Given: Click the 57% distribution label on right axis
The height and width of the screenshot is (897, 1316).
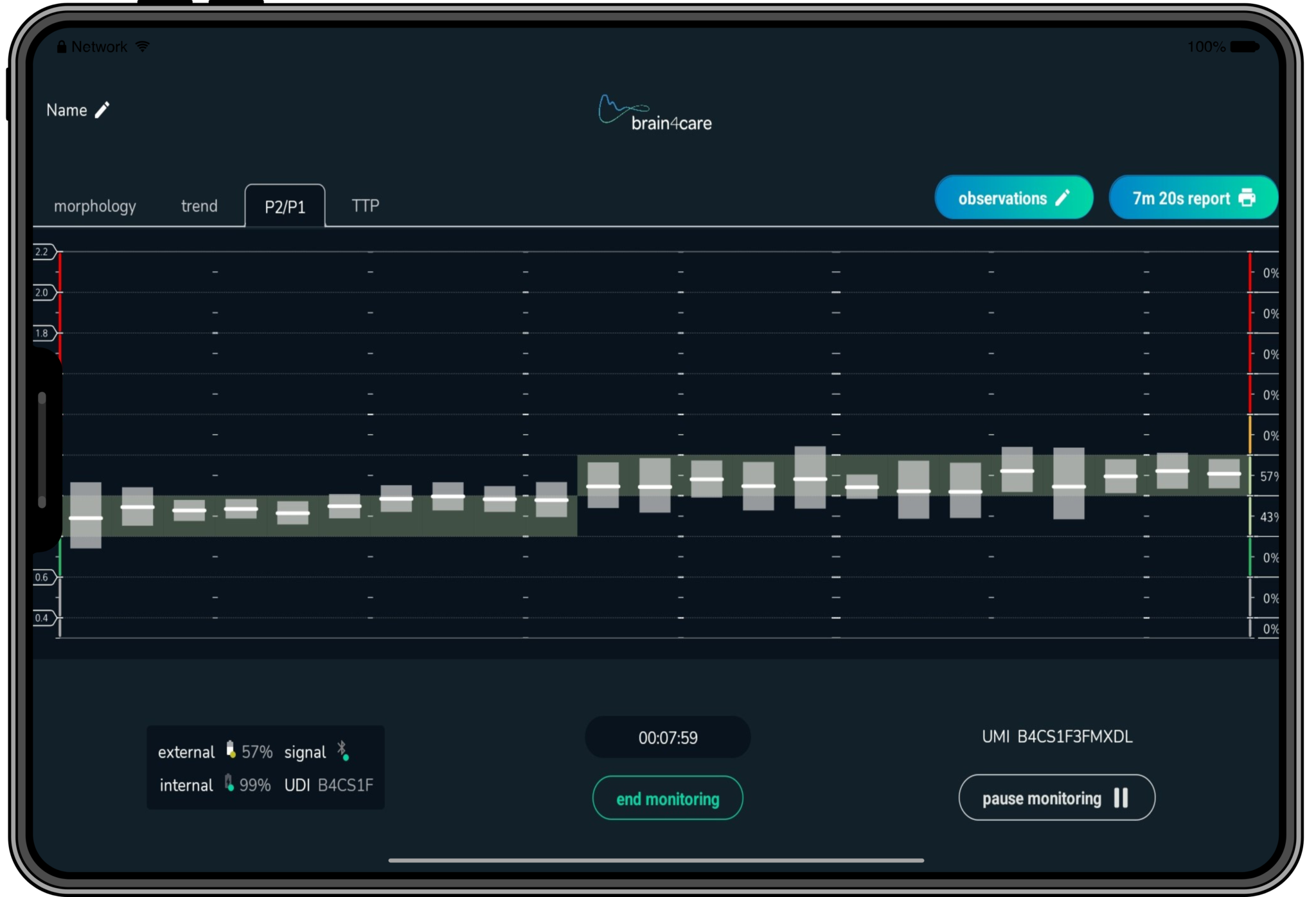Looking at the screenshot, I should pyautogui.click(x=1268, y=476).
